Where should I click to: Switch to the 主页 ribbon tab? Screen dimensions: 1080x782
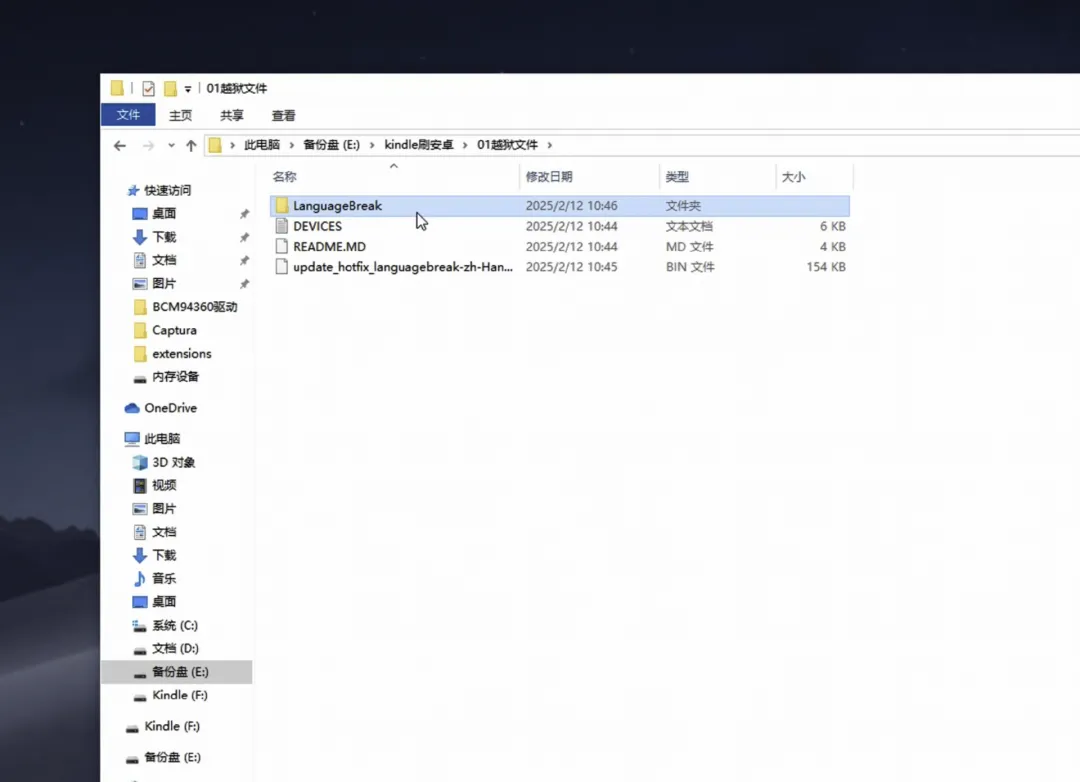point(180,116)
